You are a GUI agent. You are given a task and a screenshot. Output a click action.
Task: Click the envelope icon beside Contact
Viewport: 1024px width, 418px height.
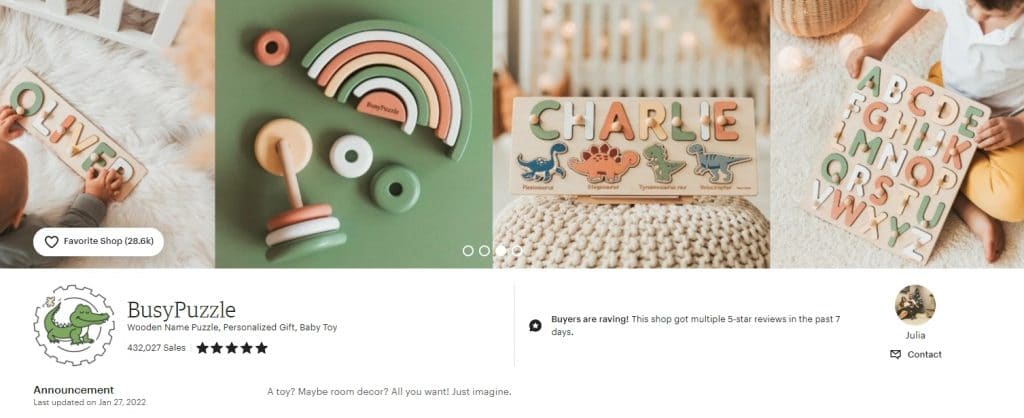click(895, 355)
